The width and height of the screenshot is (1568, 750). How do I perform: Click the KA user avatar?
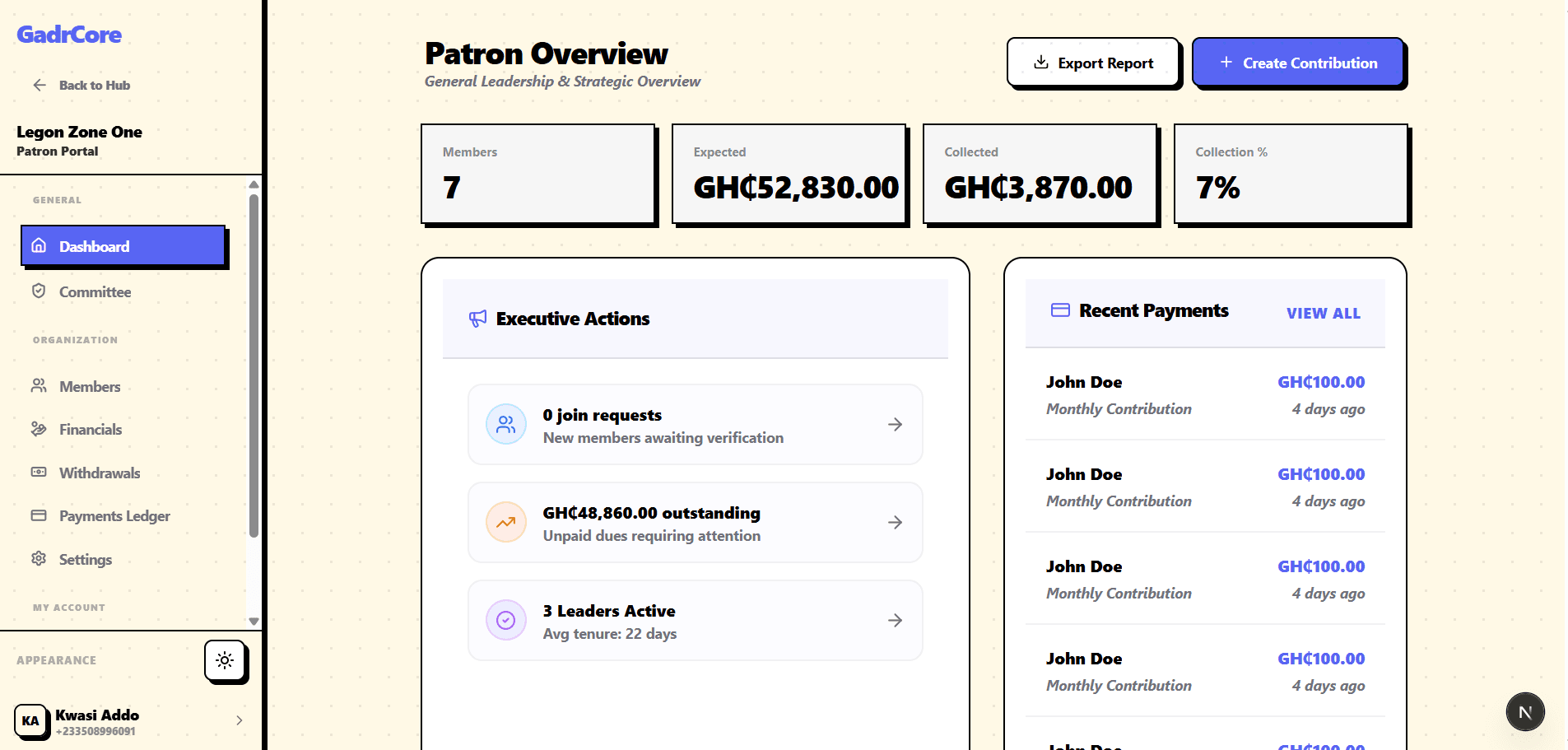click(x=30, y=720)
